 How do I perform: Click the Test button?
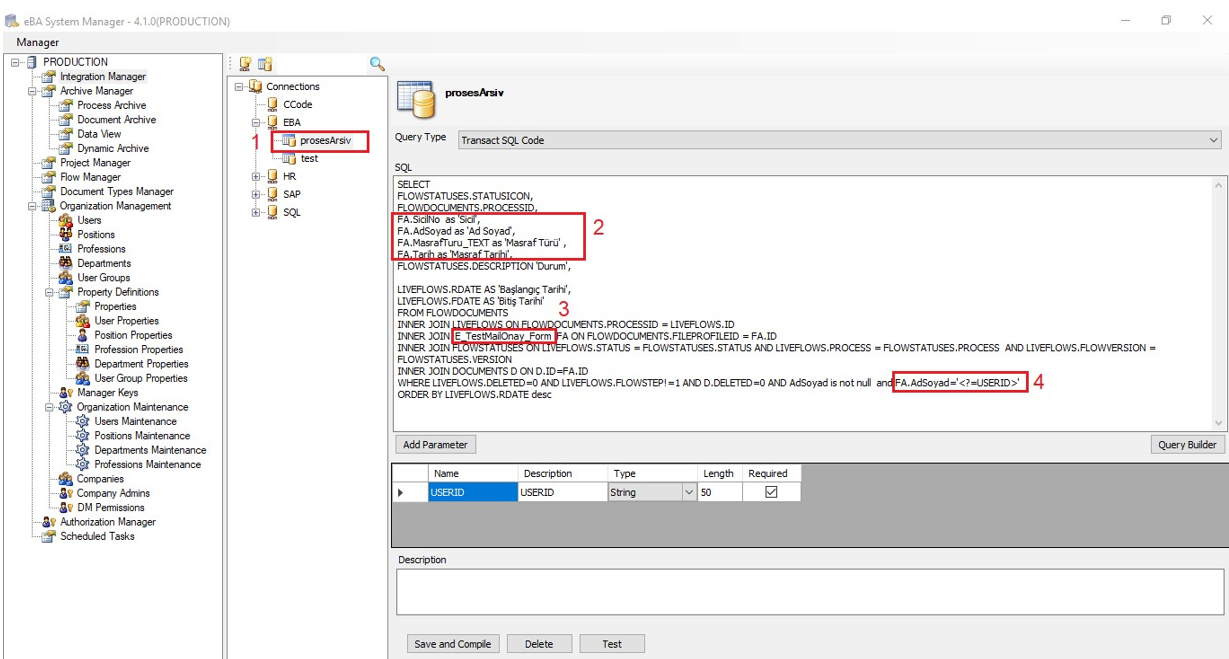[612, 643]
